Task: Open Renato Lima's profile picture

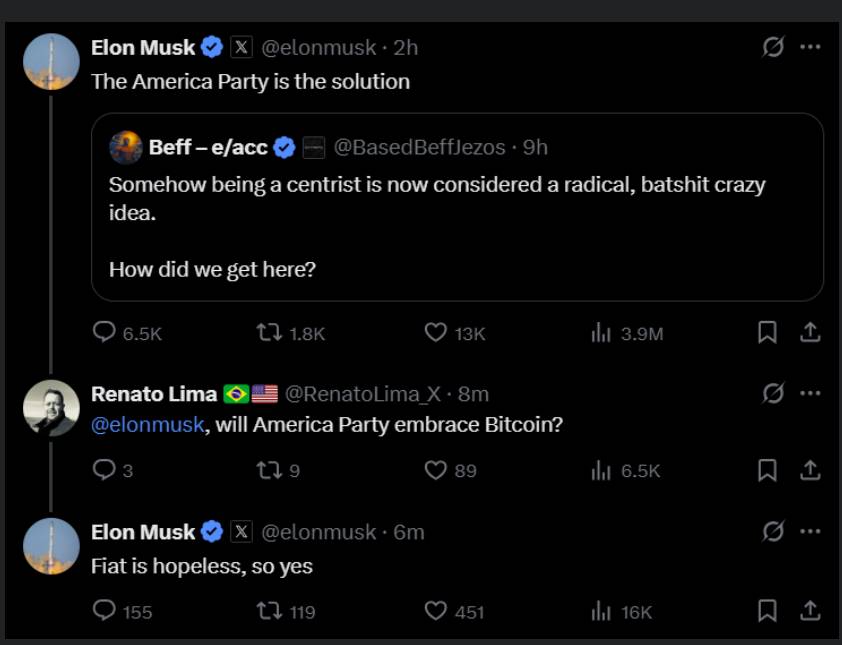Action: point(51,407)
